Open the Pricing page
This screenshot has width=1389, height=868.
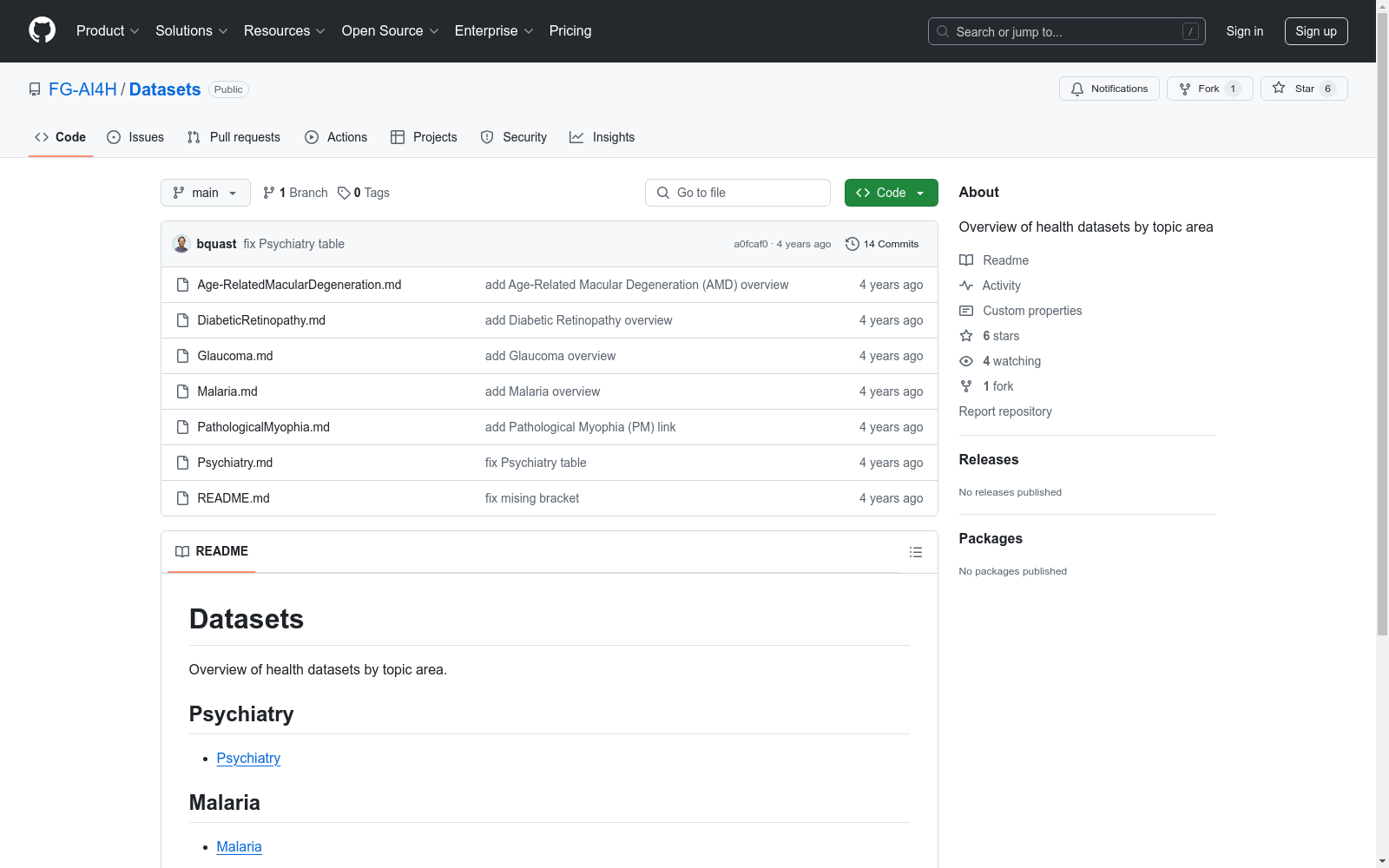[570, 30]
